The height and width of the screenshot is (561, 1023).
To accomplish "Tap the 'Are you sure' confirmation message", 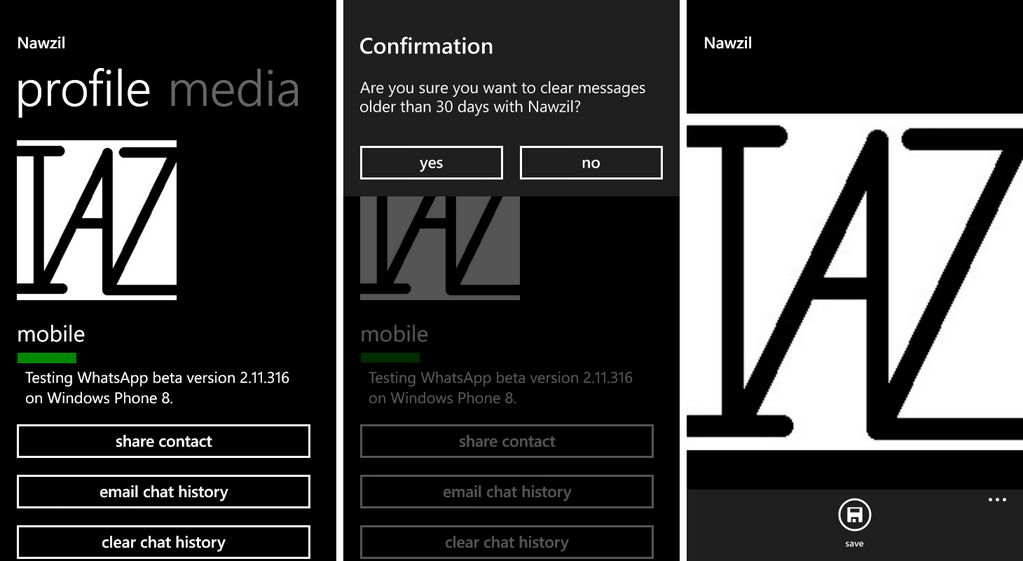I will [502, 97].
